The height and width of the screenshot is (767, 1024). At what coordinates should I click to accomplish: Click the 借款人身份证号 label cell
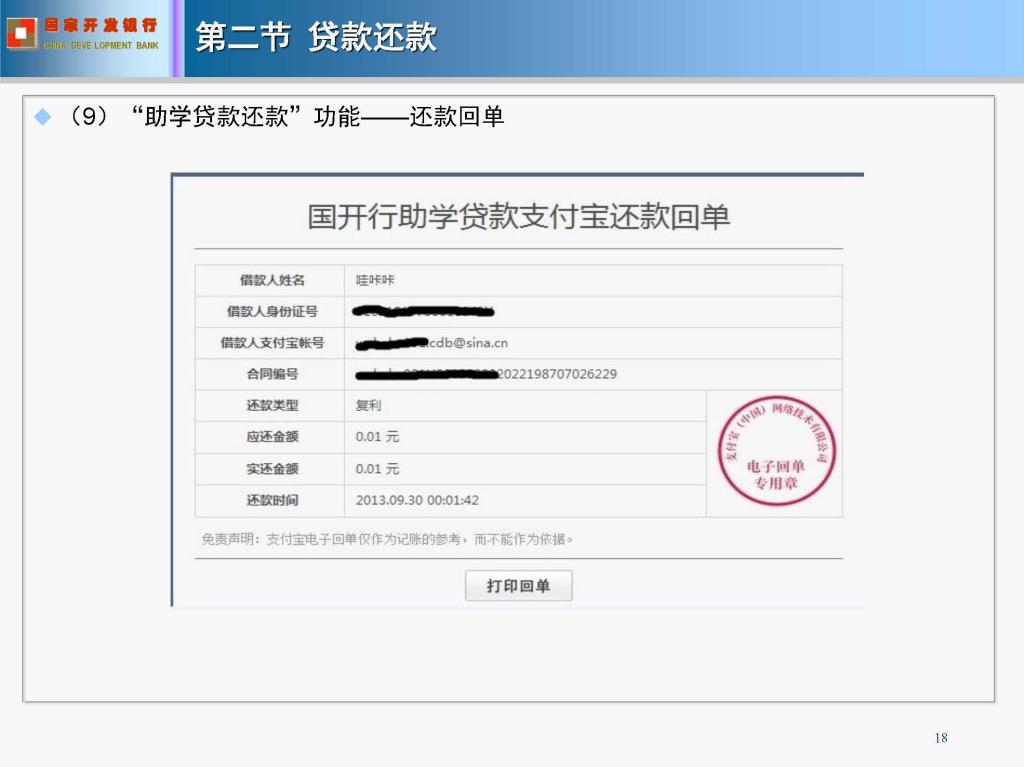click(x=270, y=312)
